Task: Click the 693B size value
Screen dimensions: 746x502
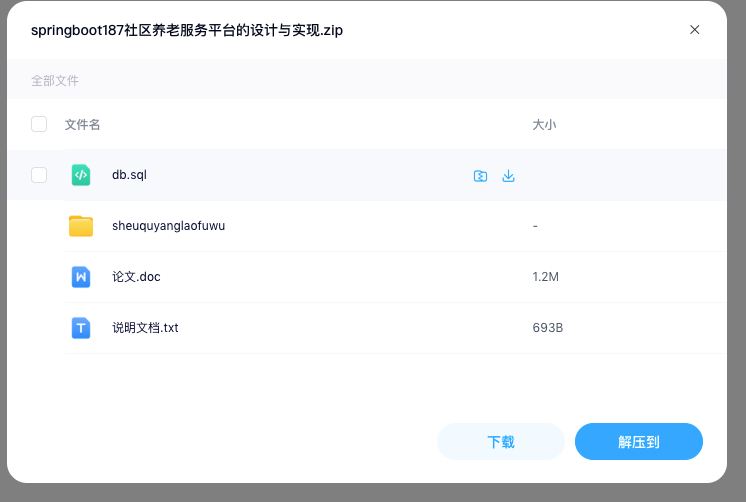Action: click(x=548, y=327)
